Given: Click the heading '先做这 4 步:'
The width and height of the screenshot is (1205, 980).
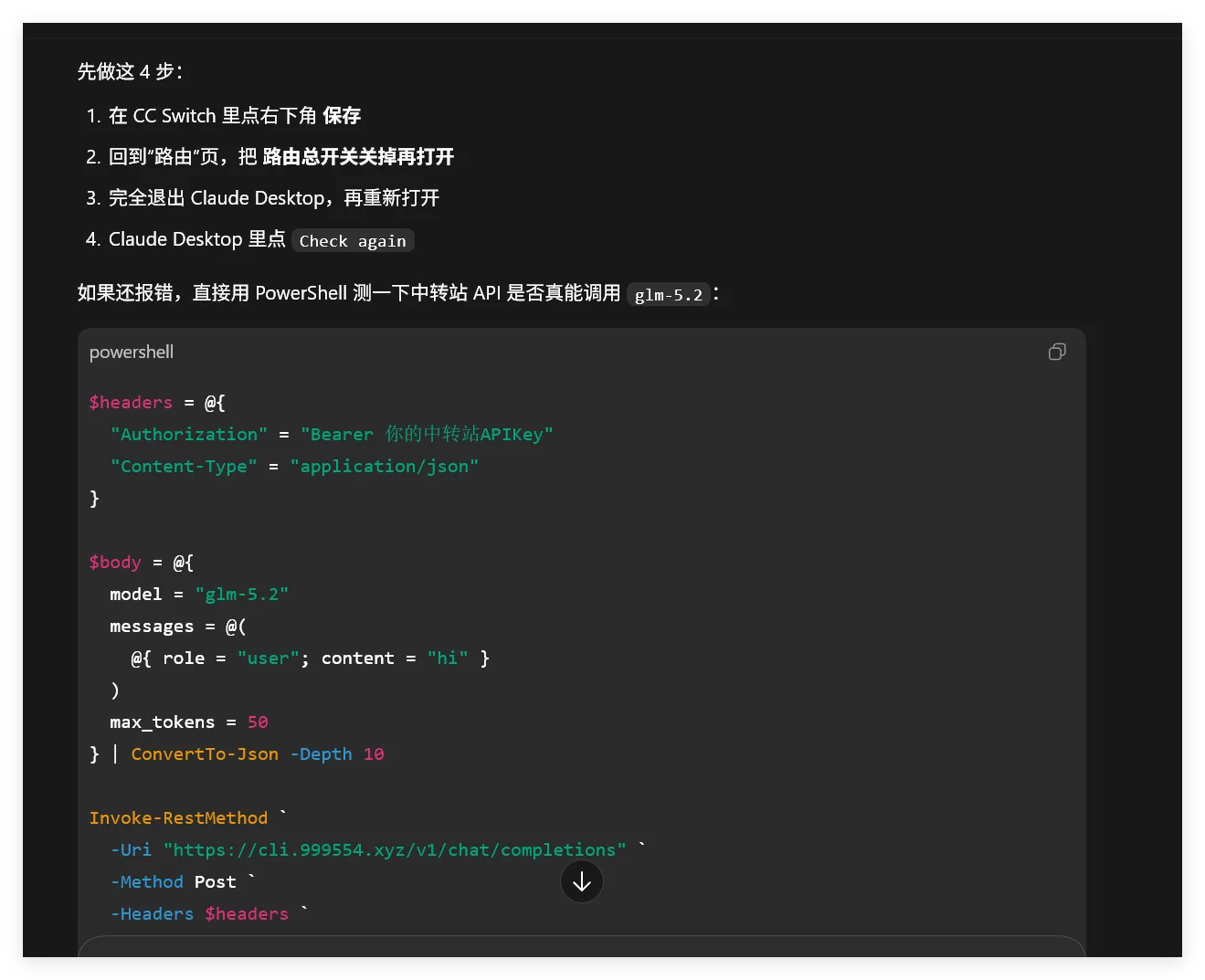Looking at the screenshot, I should (x=130, y=71).
